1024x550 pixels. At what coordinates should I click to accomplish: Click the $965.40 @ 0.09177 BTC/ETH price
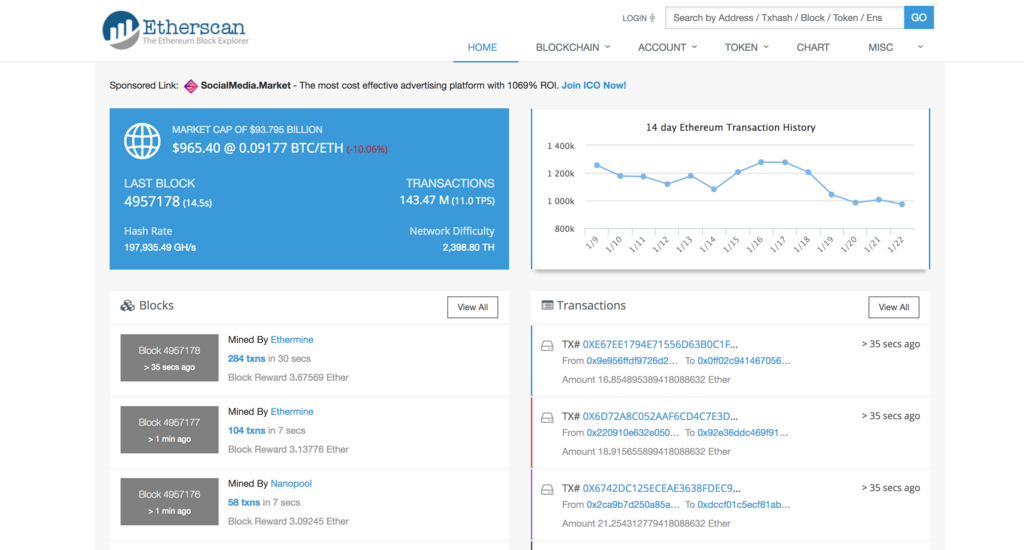pos(257,148)
